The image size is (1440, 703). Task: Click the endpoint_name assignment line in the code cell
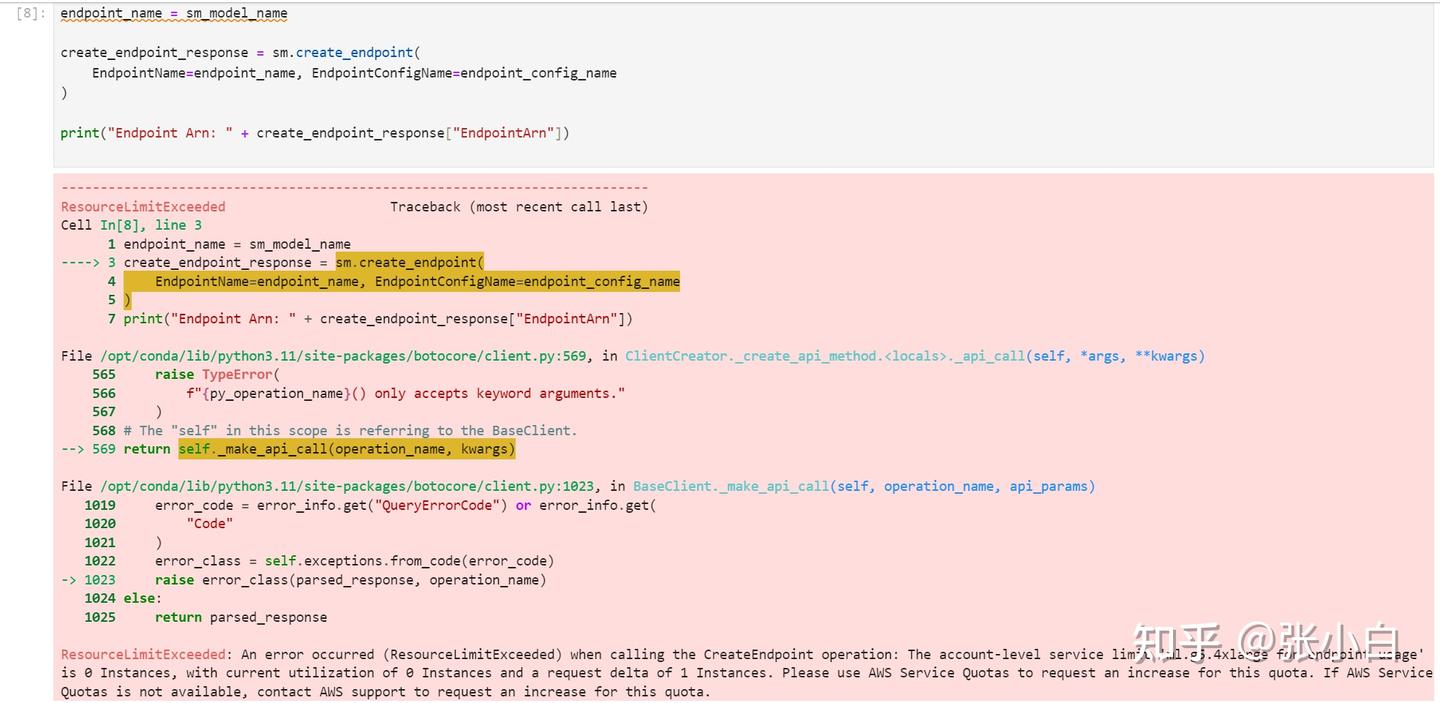[173, 13]
